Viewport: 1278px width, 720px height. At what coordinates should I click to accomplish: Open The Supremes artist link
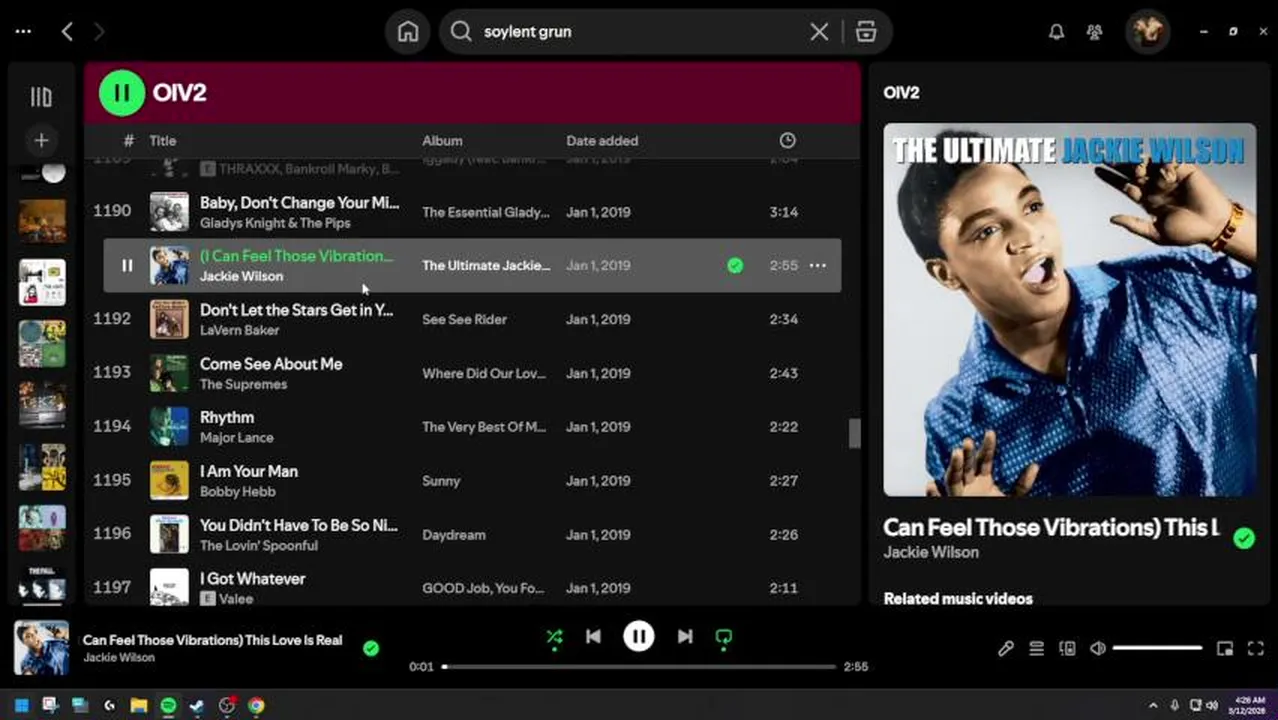[x=243, y=384]
